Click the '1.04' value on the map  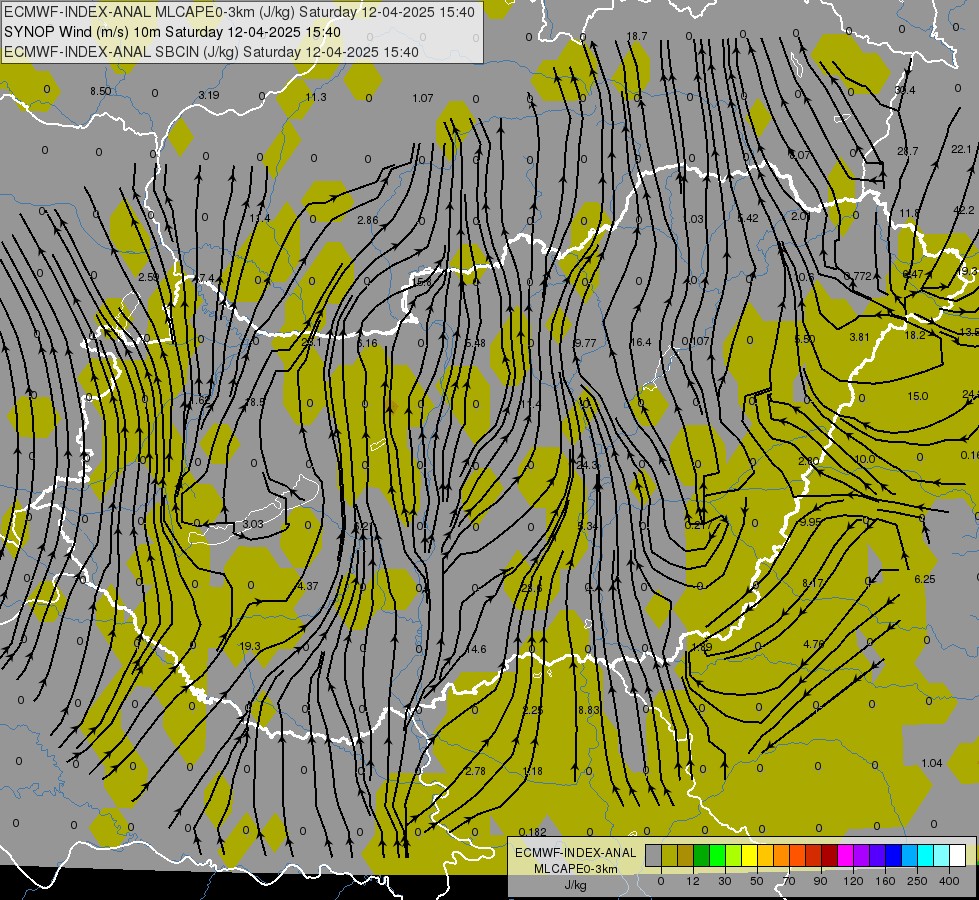pyautogui.click(x=932, y=763)
